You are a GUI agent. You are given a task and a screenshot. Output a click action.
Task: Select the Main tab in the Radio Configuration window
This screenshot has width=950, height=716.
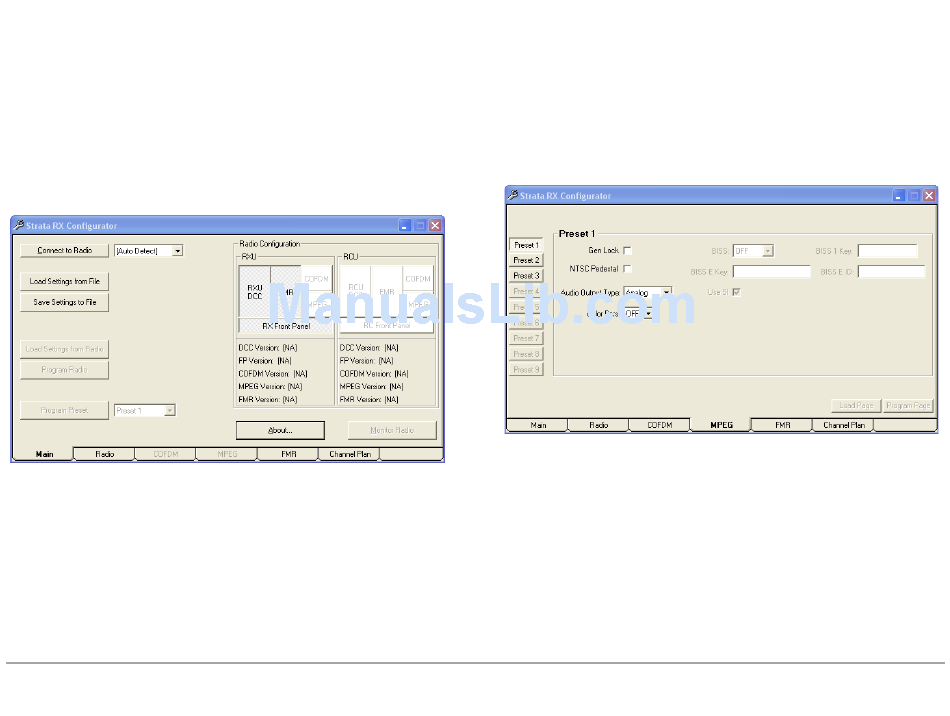point(44,454)
